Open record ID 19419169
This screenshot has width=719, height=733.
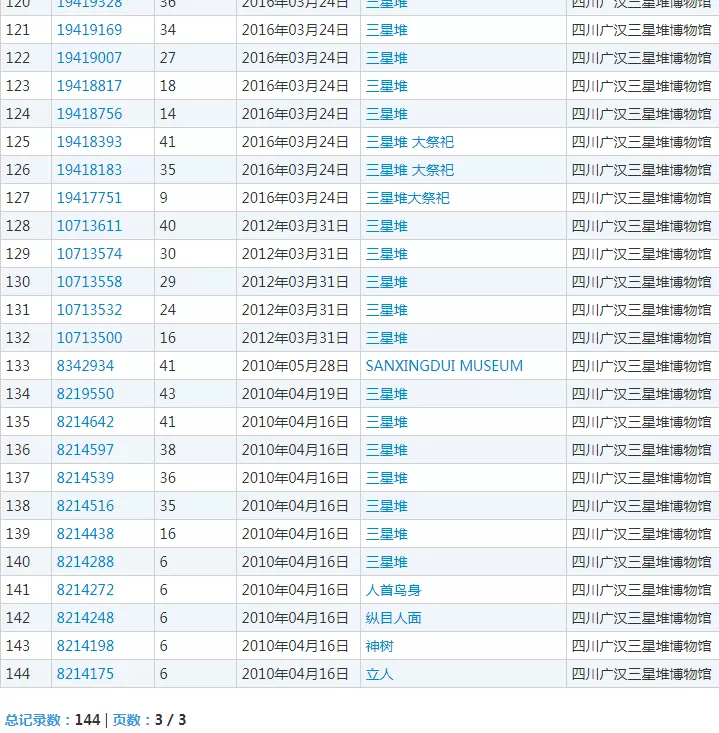pos(89,30)
